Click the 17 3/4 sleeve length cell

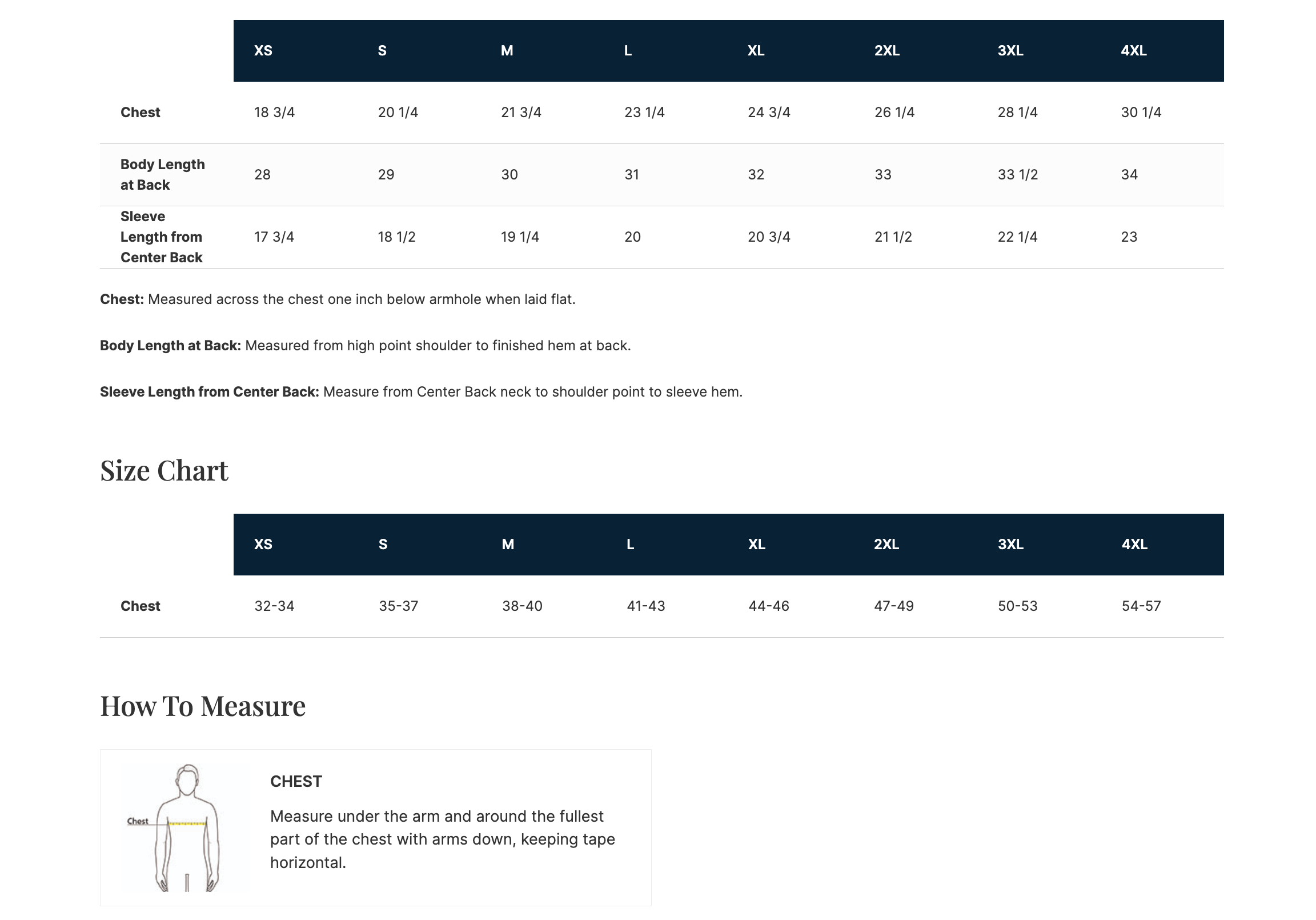pyautogui.click(x=274, y=237)
